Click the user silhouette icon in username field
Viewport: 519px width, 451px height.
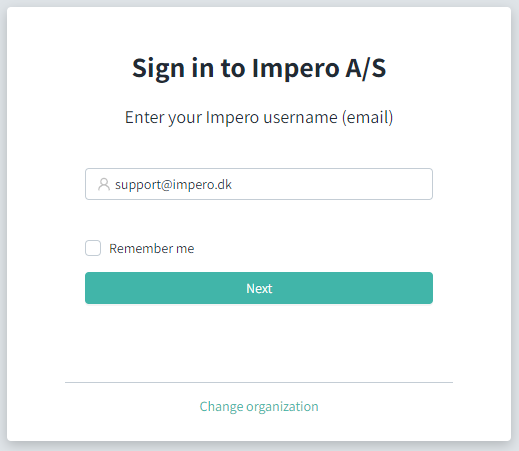click(x=104, y=184)
